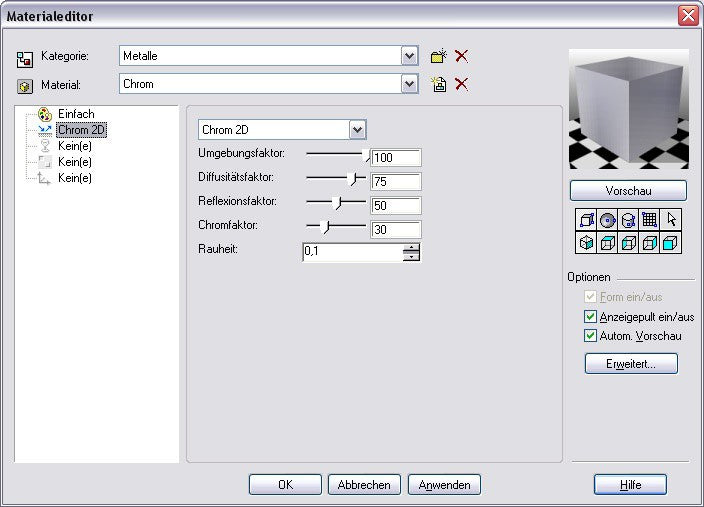Click the Reflexionsfaktor slider
Viewport: 704px width, 507px height.
click(336, 202)
